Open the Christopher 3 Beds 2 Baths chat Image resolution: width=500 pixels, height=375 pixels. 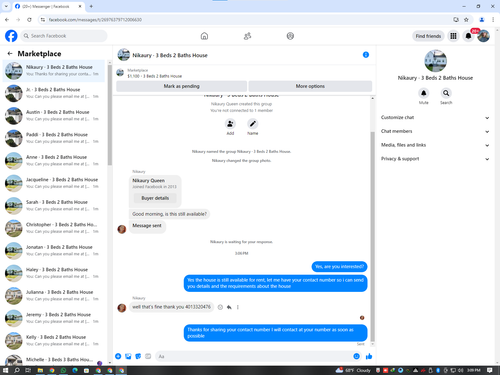54,228
